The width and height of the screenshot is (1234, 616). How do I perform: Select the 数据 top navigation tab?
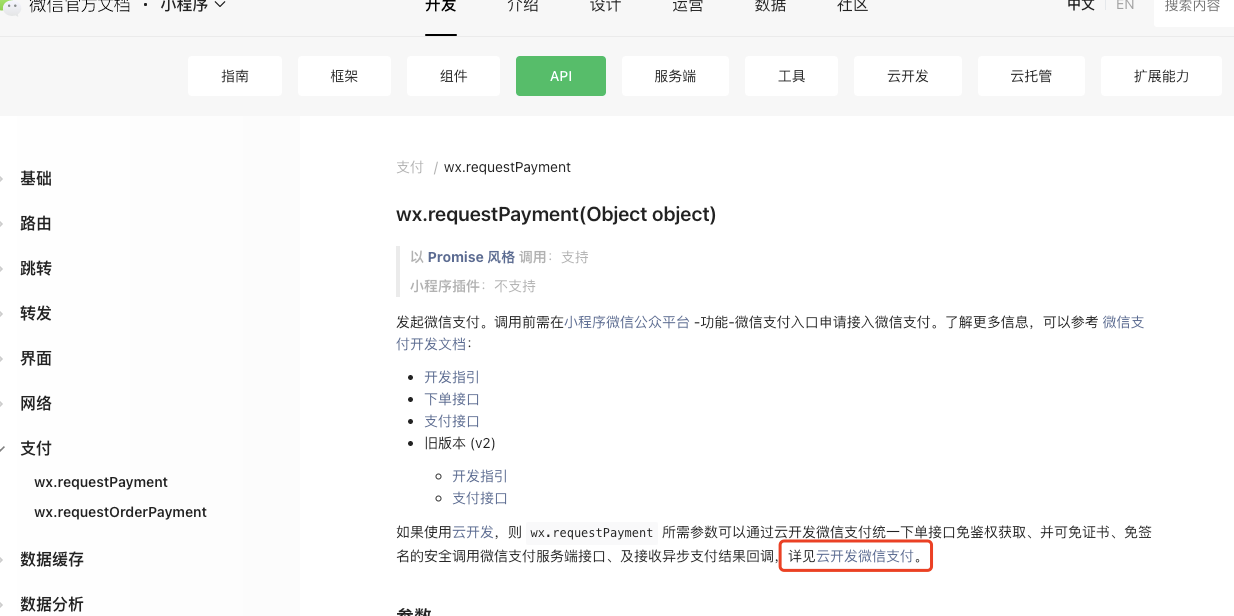pyautogui.click(x=770, y=6)
